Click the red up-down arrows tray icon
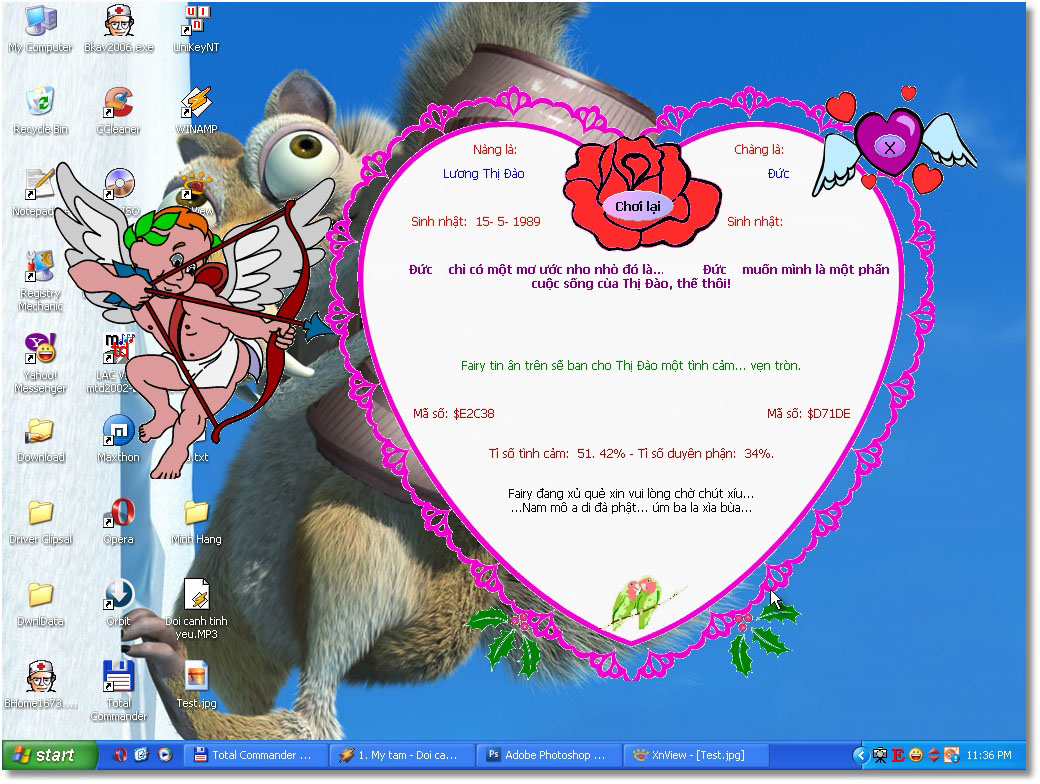 pos(934,755)
